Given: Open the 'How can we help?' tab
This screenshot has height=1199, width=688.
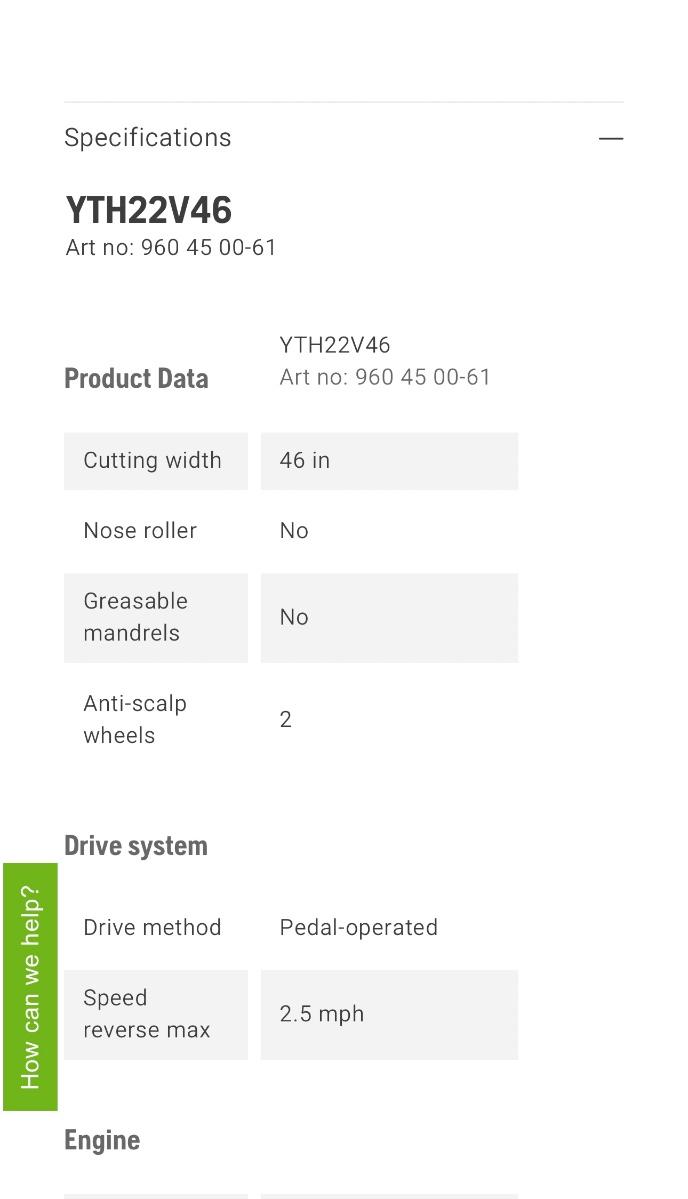Looking at the screenshot, I should (x=30, y=986).
